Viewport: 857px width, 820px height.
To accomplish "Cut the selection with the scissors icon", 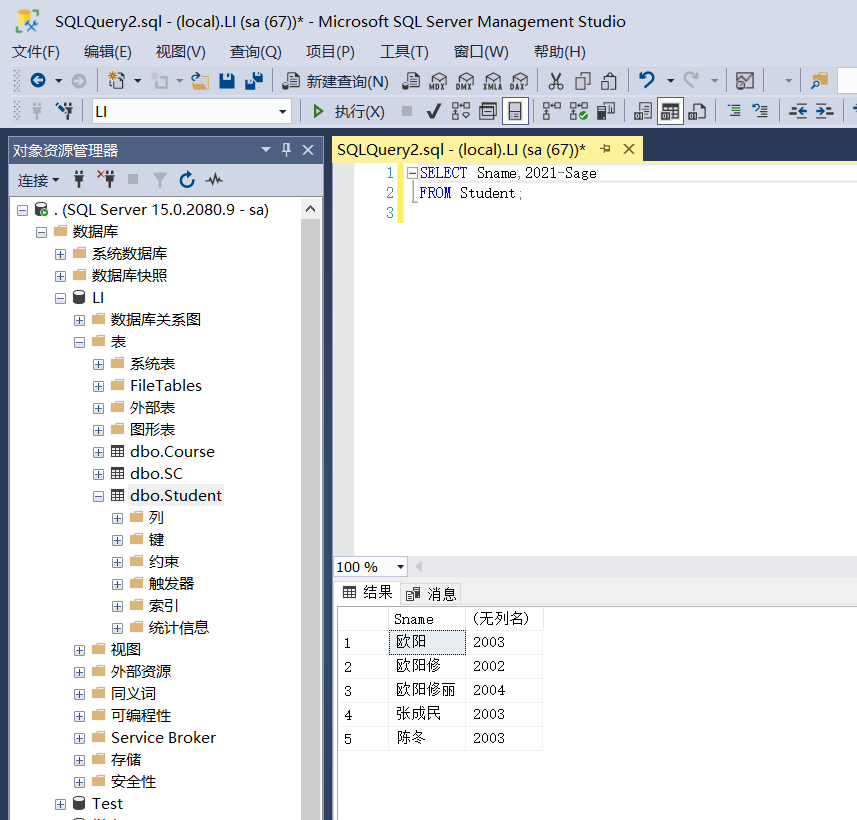I will coord(556,81).
